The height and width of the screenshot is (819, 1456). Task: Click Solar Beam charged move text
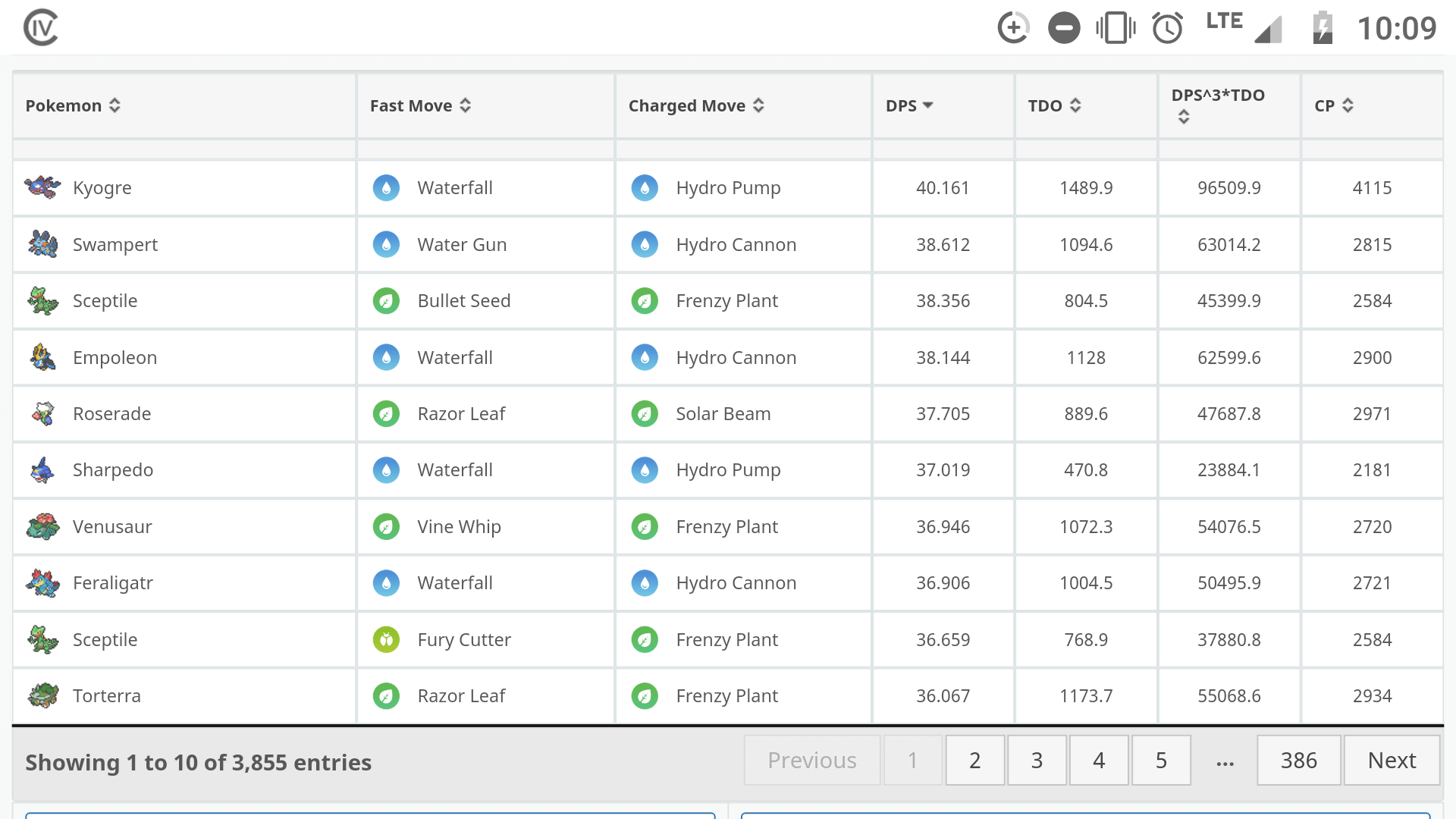[723, 413]
